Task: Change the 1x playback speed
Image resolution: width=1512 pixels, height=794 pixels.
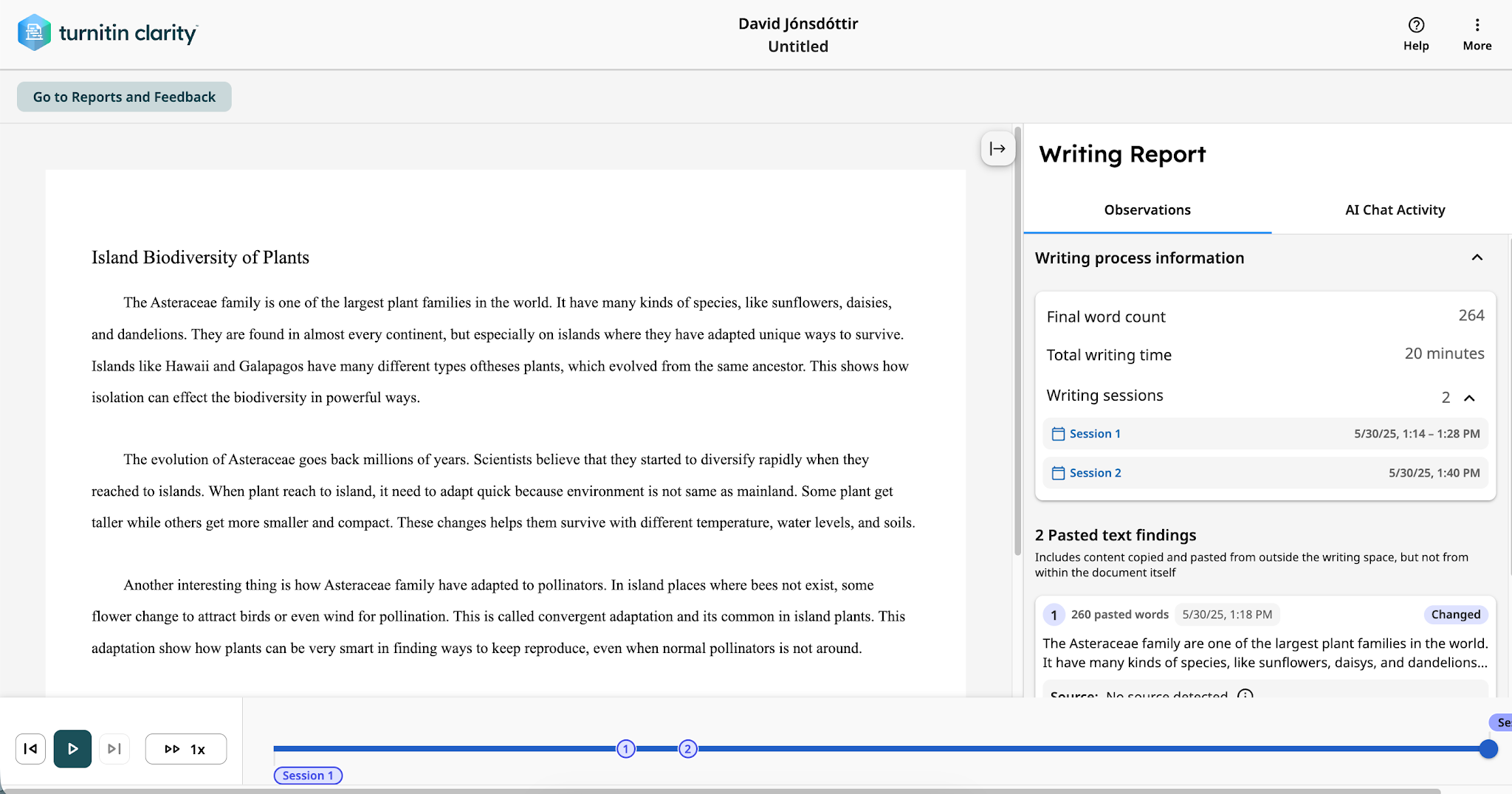Action: (x=186, y=749)
